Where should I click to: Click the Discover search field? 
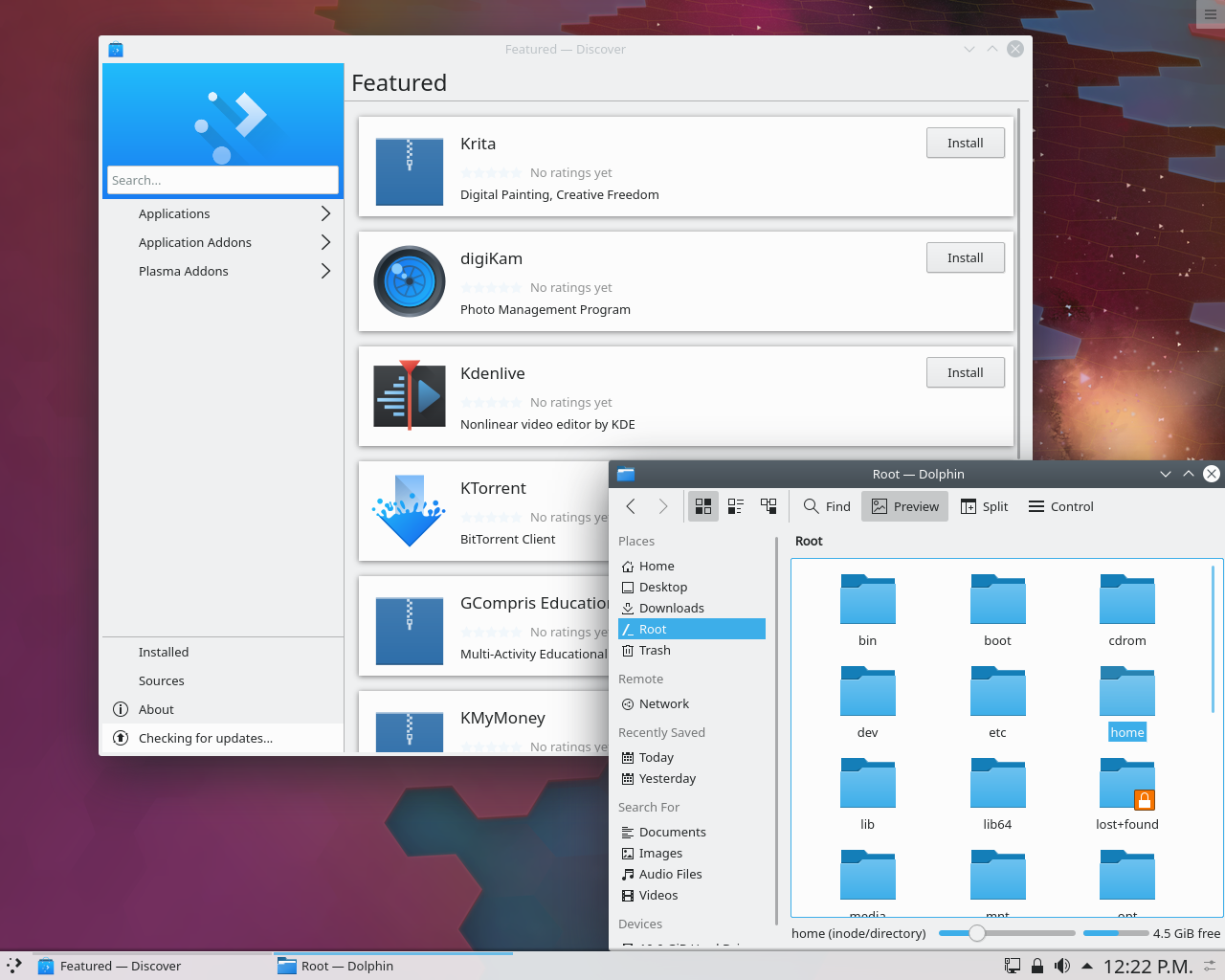[x=222, y=180]
